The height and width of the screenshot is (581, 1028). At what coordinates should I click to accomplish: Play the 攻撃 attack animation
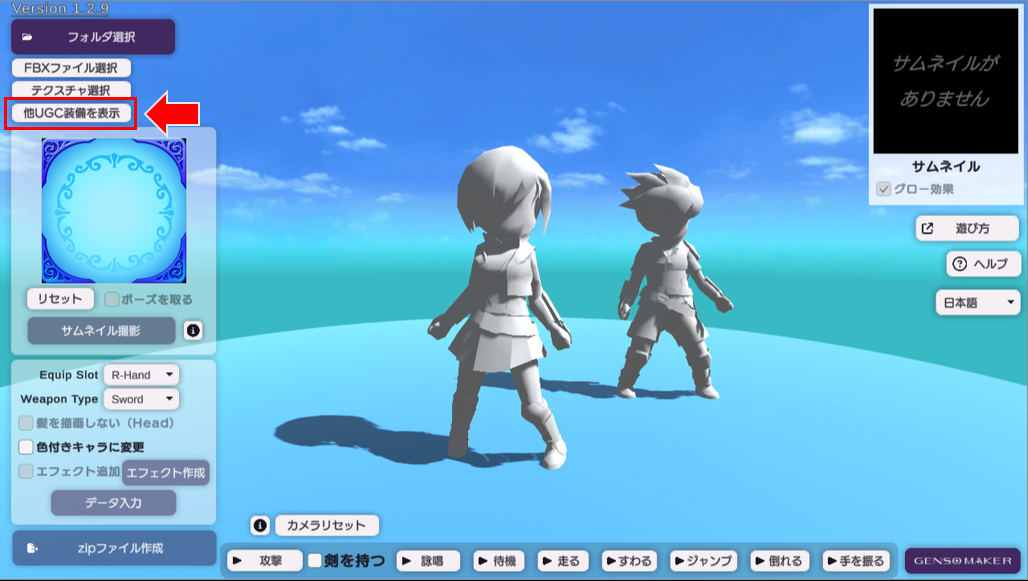click(265, 561)
